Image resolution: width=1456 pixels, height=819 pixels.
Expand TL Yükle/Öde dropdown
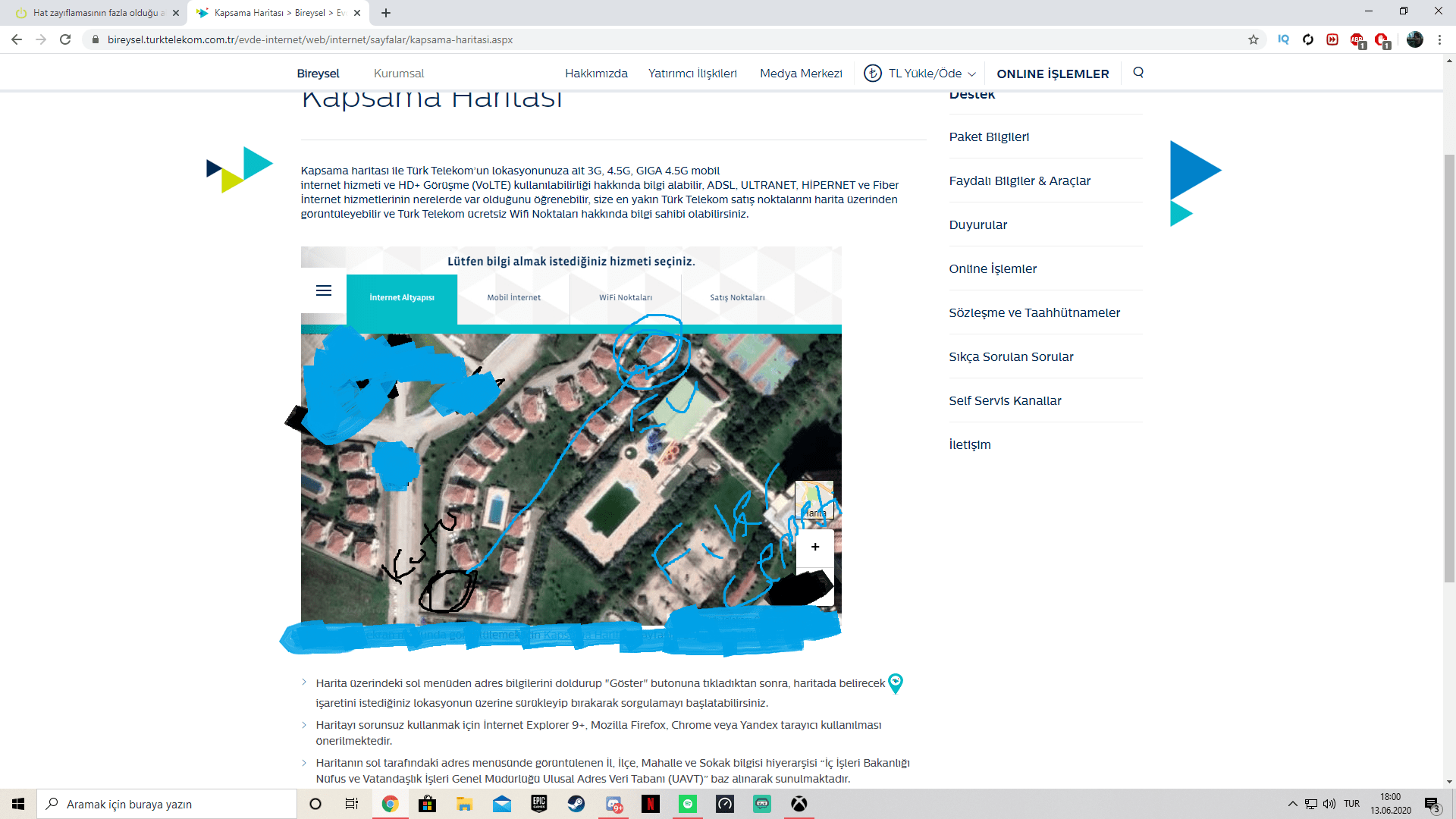click(x=927, y=74)
